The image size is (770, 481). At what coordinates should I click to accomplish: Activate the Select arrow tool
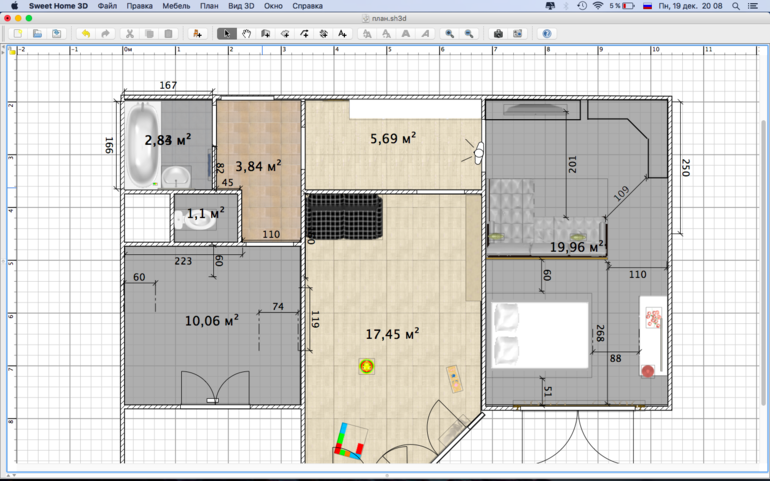pos(227,34)
